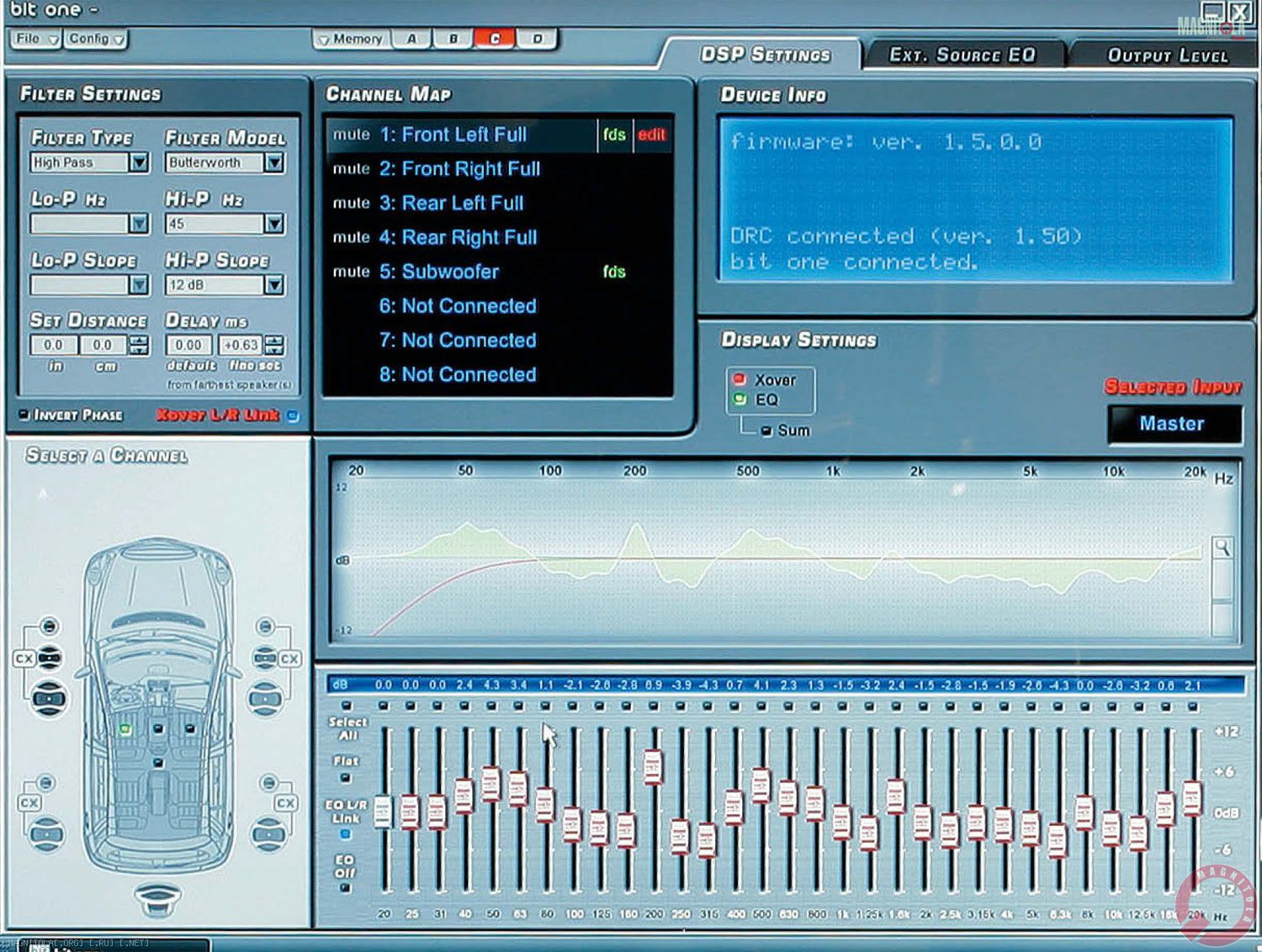This screenshot has width=1262, height=952.
Task: Select the EQ display option
Action: point(740,399)
